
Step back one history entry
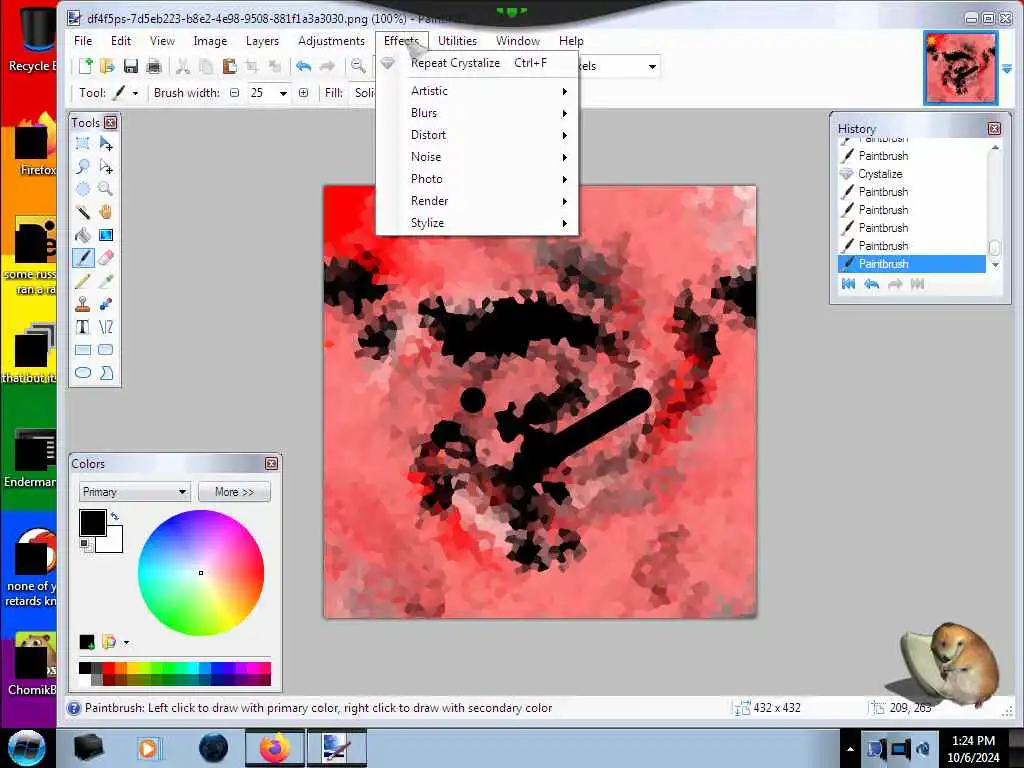pos(871,284)
